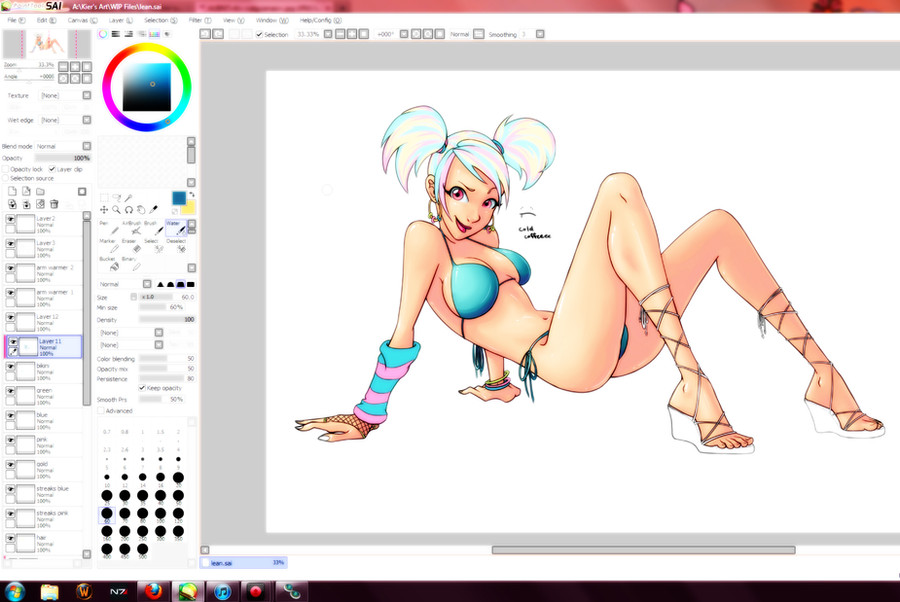Swap foreground and background colors
The height and width of the screenshot is (602, 900).
[x=192, y=195]
